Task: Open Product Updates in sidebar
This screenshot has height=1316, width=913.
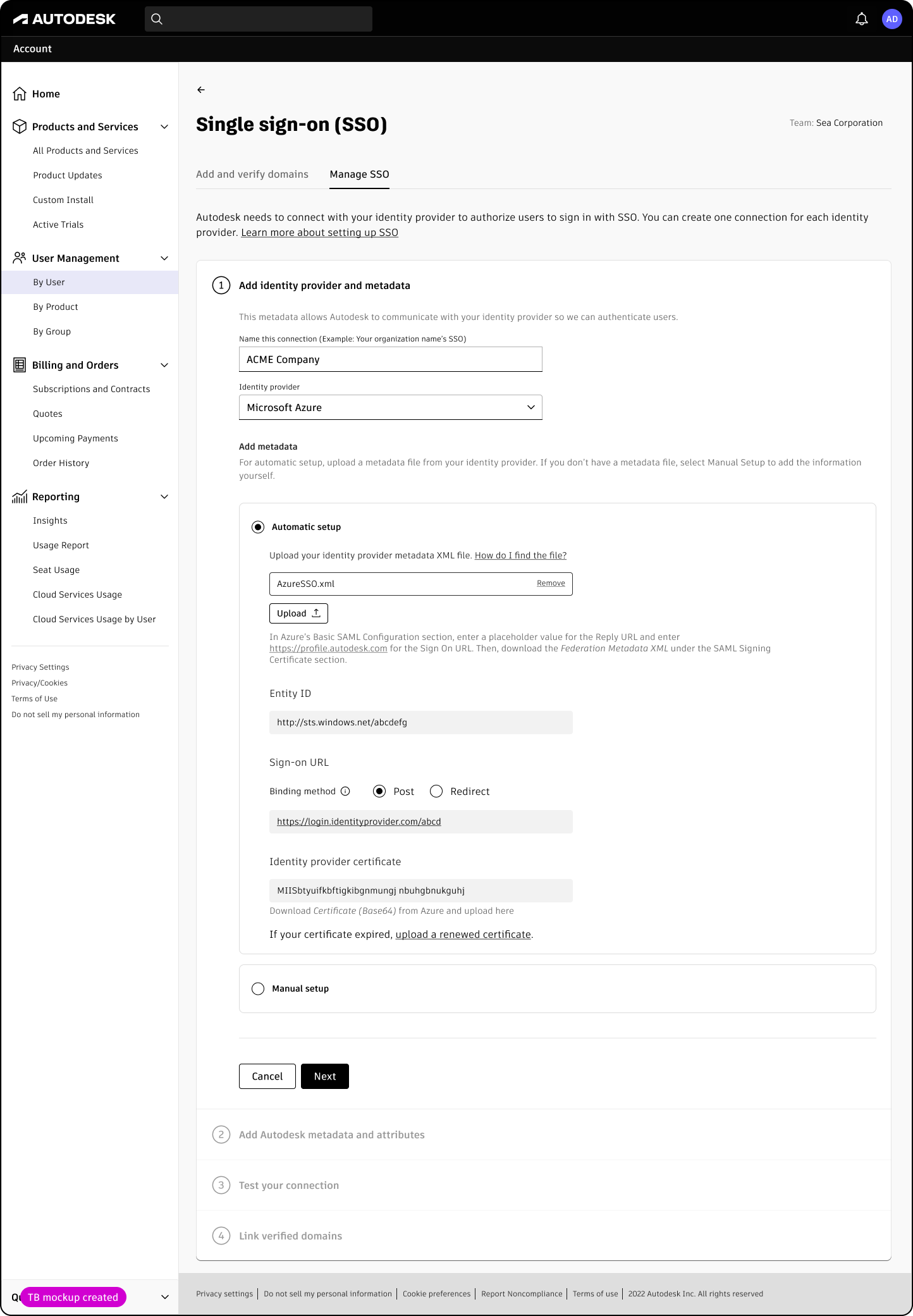Action: point(68,175)
